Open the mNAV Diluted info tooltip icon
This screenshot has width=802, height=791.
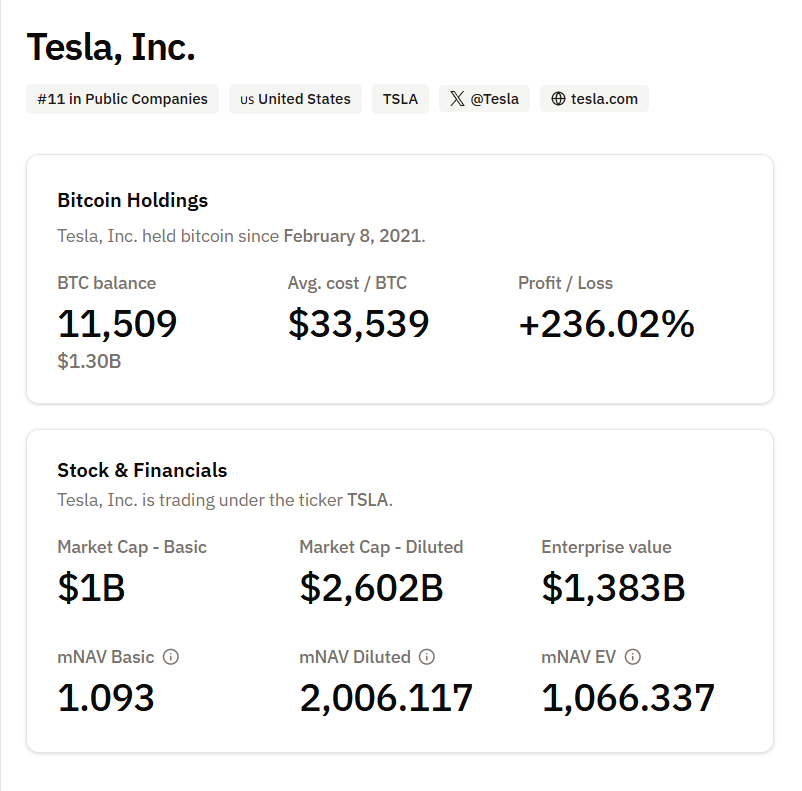[427, 657]
